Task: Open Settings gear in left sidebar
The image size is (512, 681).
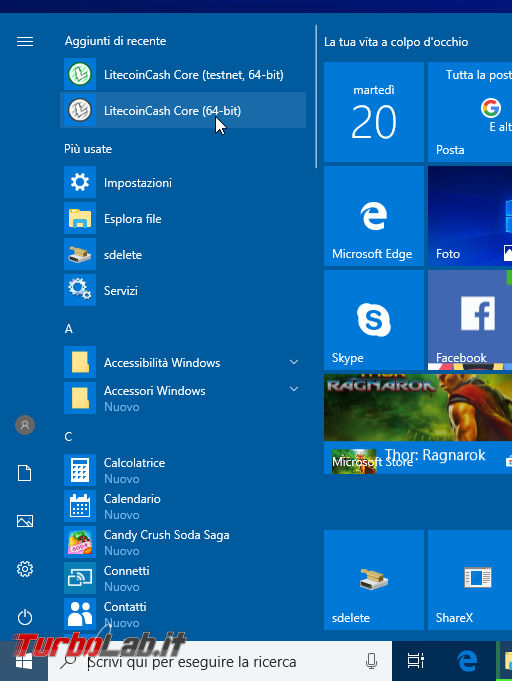Action: tap(25, 569)
